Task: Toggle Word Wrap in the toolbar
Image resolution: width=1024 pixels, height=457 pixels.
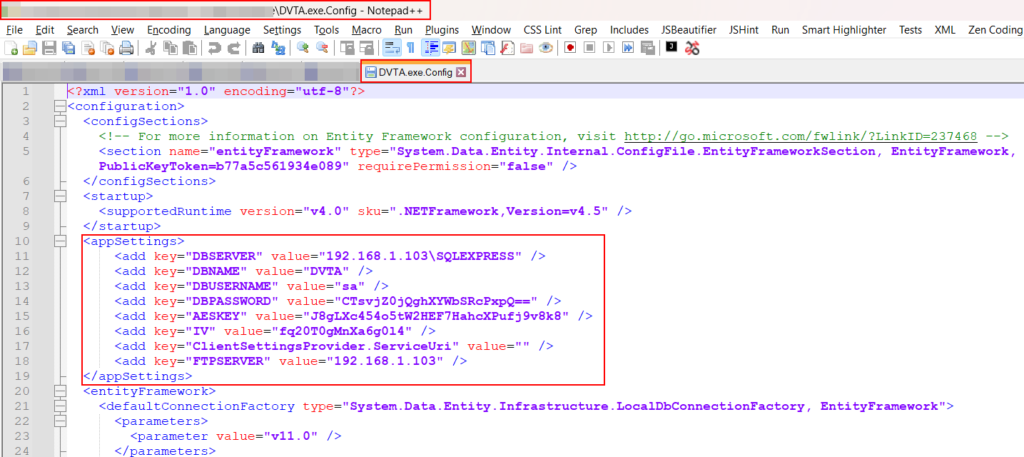Action: click(392, 48)
